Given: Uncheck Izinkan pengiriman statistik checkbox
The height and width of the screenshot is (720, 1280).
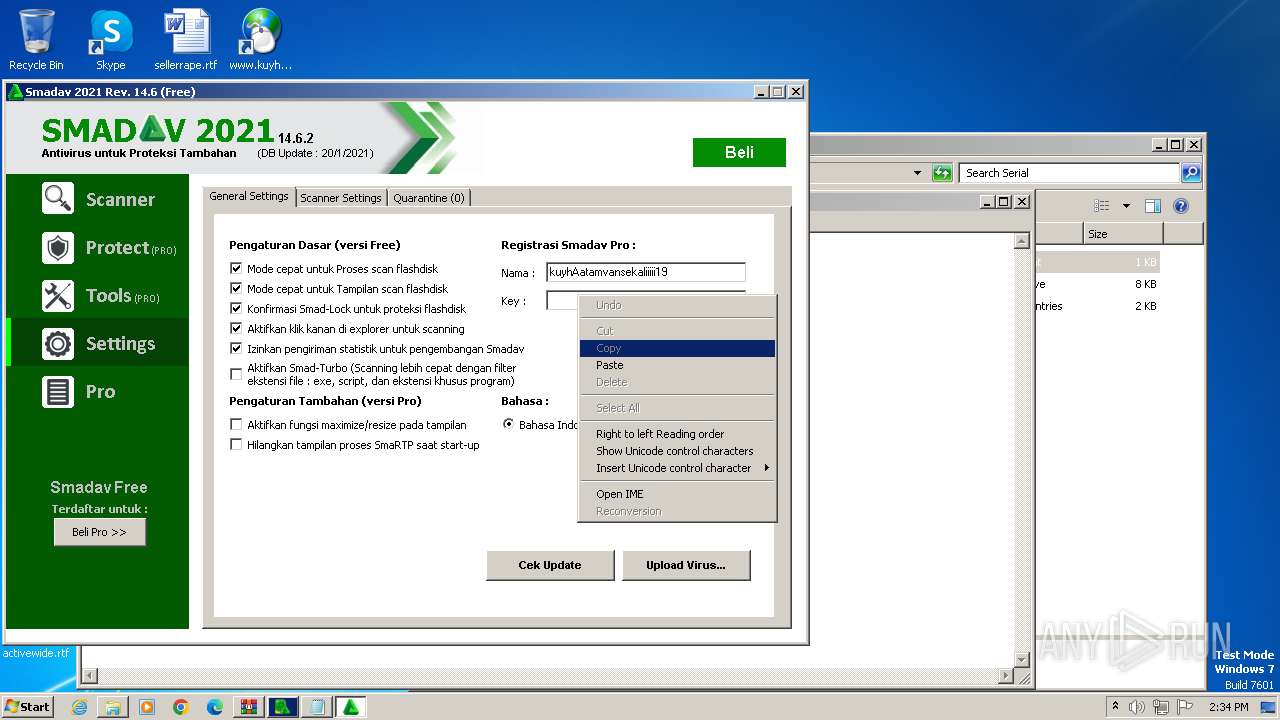Looking at the screenshot, I should pyautogui.click(x=236, y=349).
